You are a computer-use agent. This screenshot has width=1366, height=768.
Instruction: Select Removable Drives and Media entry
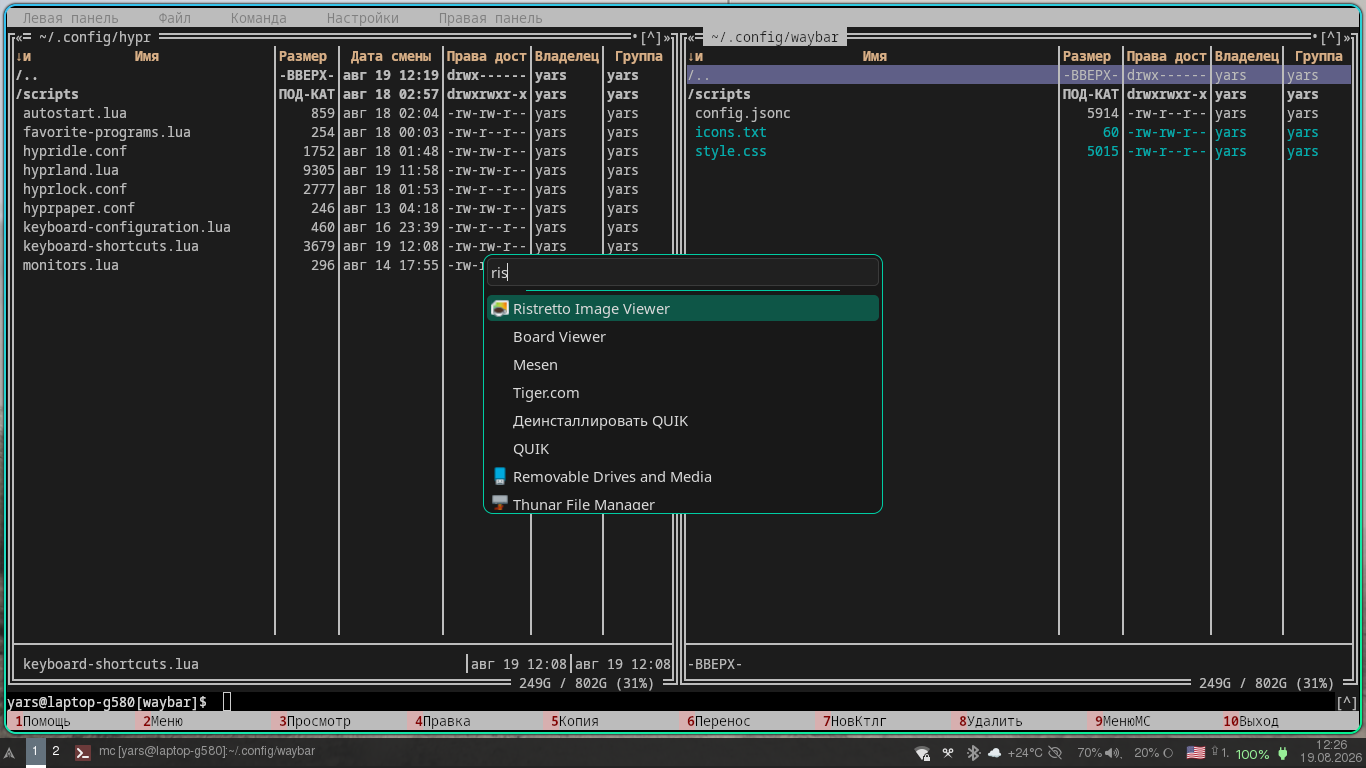pyautogui.click(x=683, y=477)
